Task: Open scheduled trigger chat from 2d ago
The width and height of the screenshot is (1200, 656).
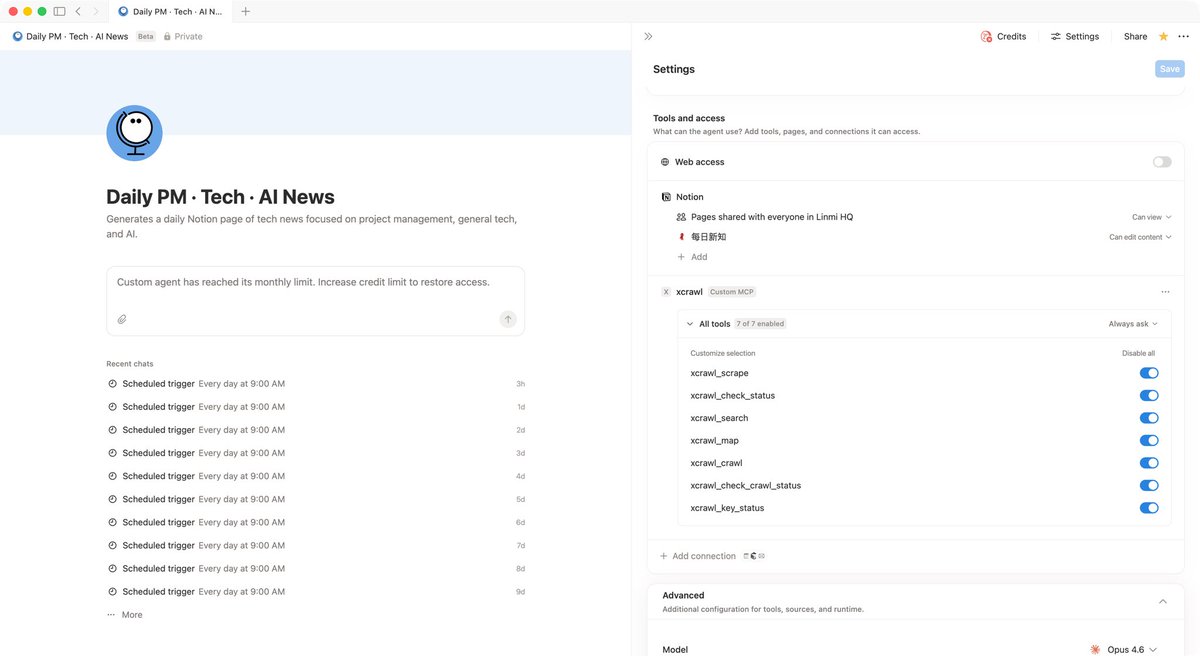Action: (x=315, y=430)
